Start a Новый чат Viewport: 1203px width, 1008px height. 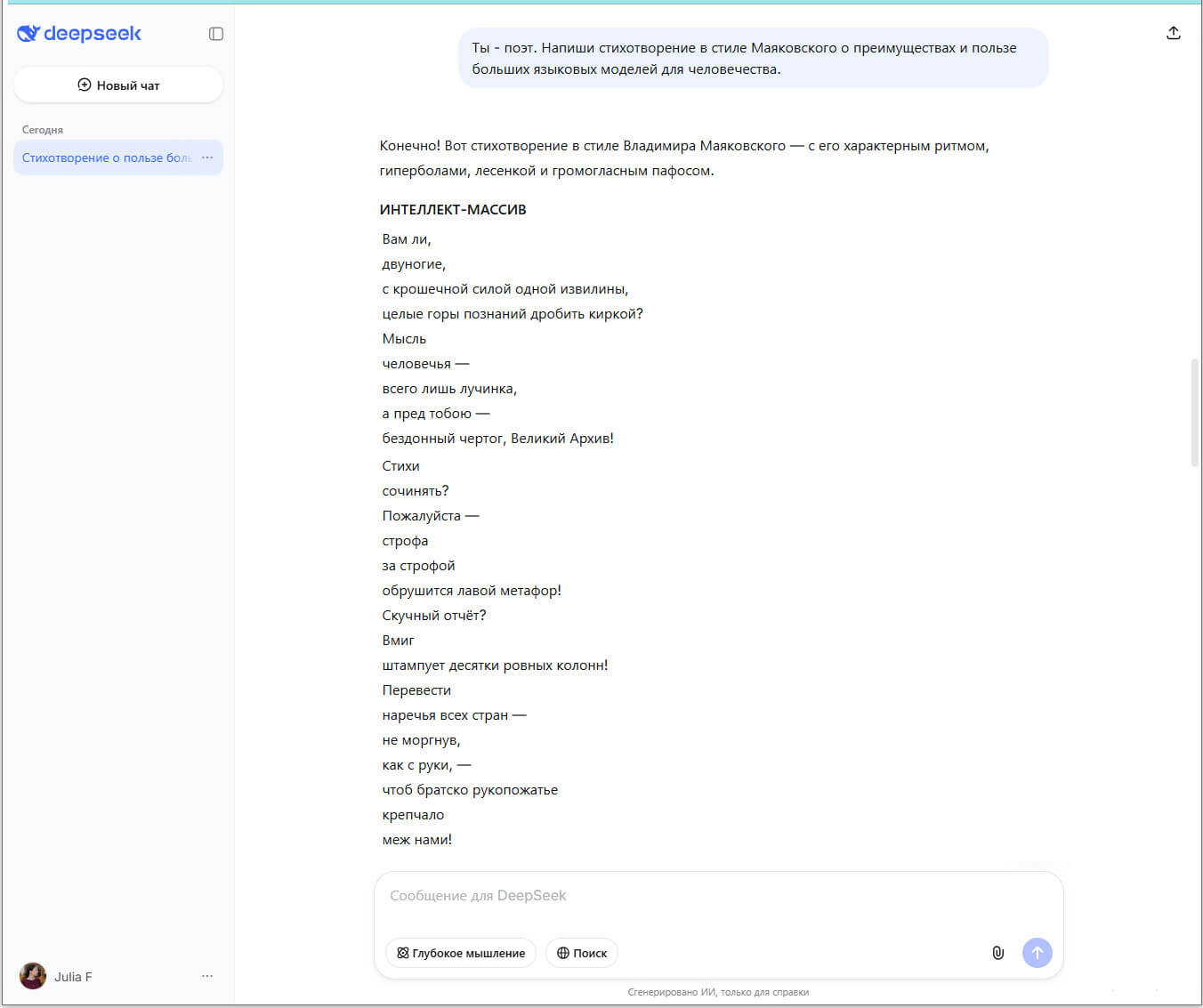117,85
